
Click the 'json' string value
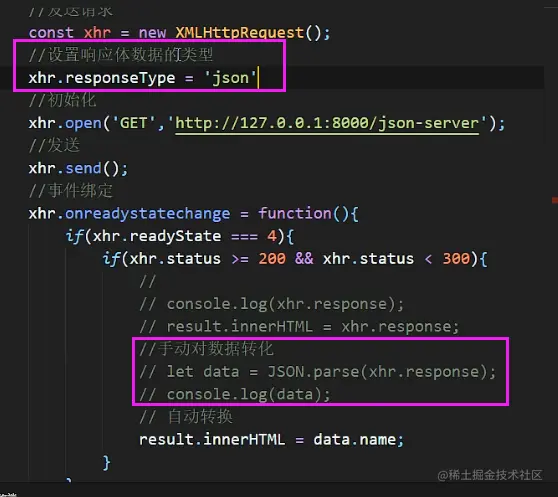click(230, 78)
